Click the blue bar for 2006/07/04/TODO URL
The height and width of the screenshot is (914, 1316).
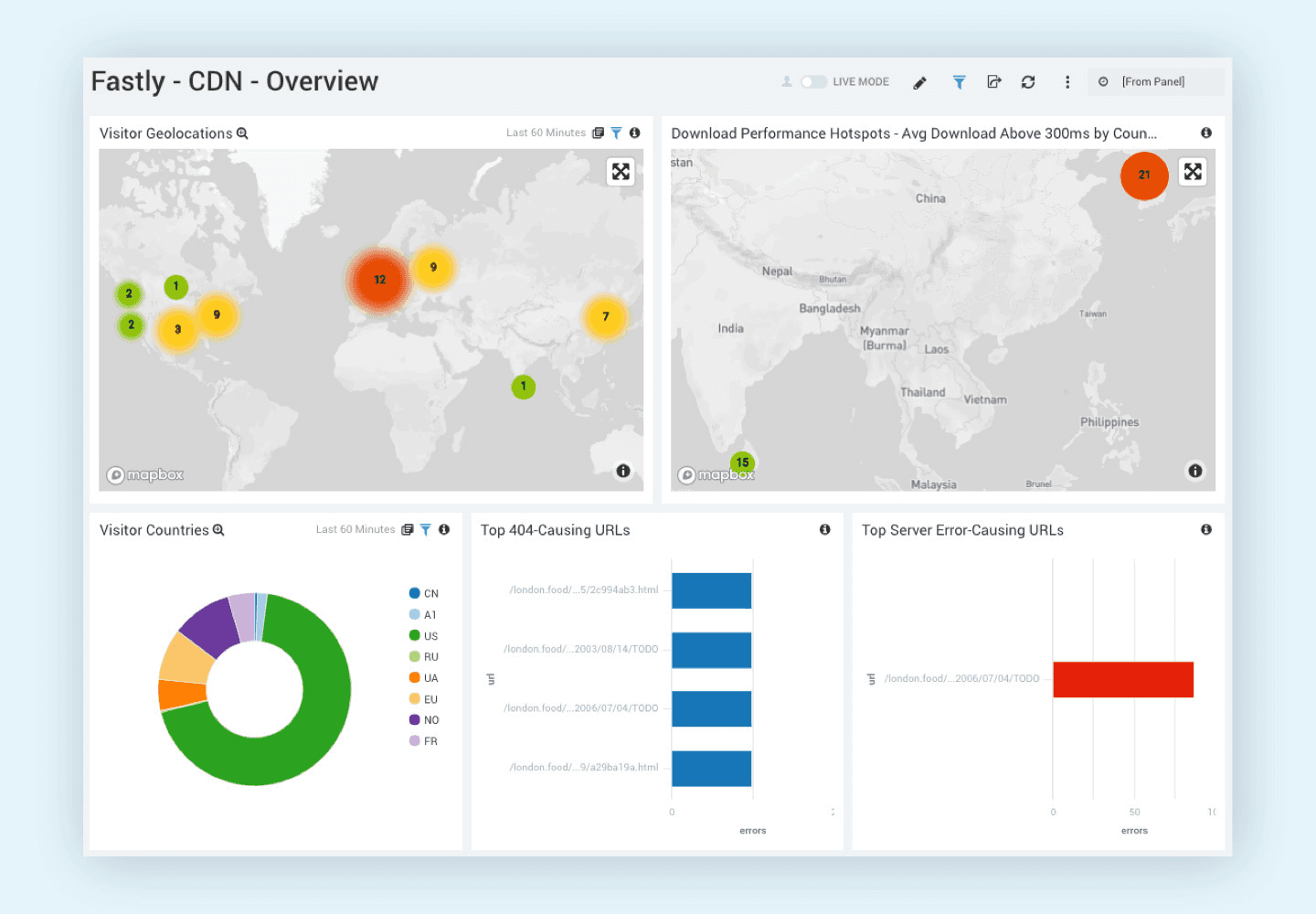tap(711, 709)
